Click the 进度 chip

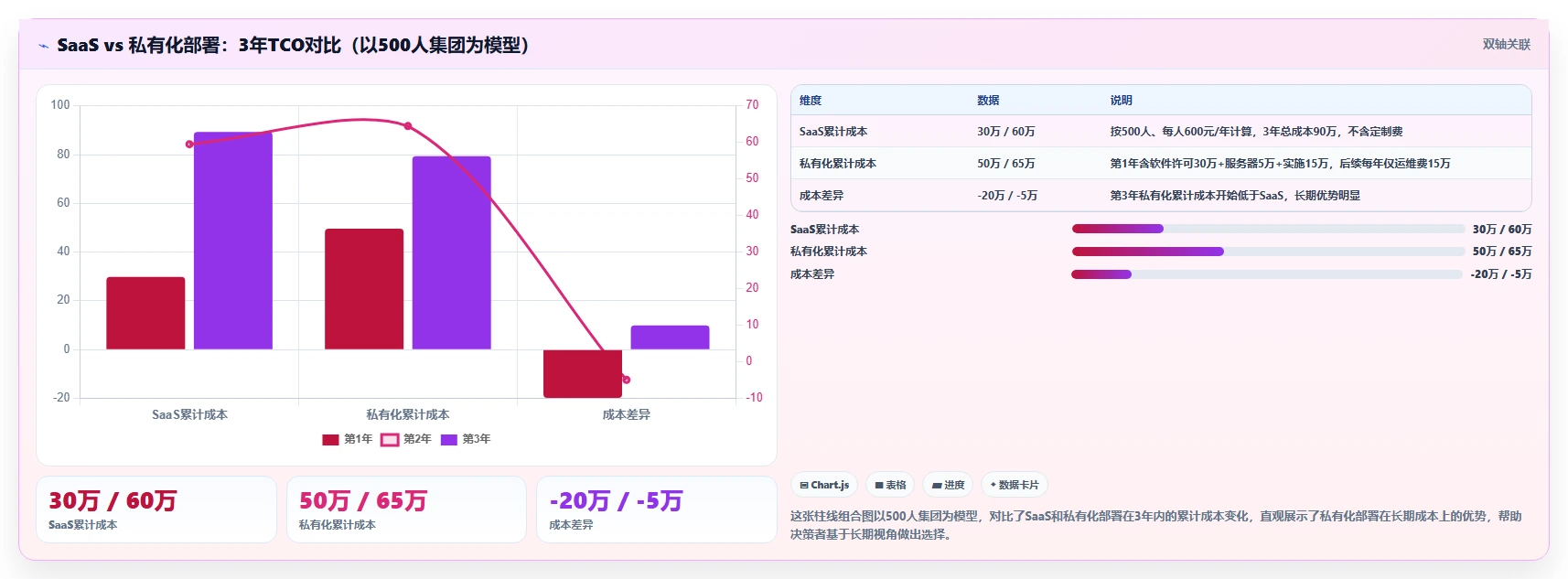click(948, 485)
